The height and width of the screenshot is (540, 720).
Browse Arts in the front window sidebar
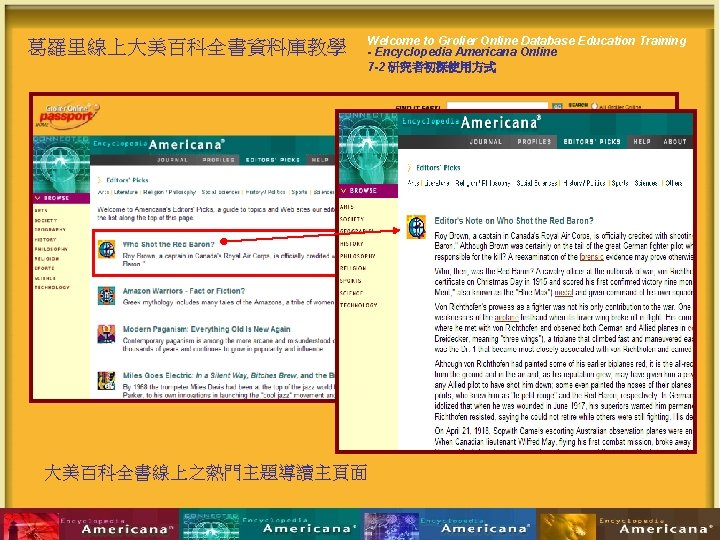(x=347, y=207)
